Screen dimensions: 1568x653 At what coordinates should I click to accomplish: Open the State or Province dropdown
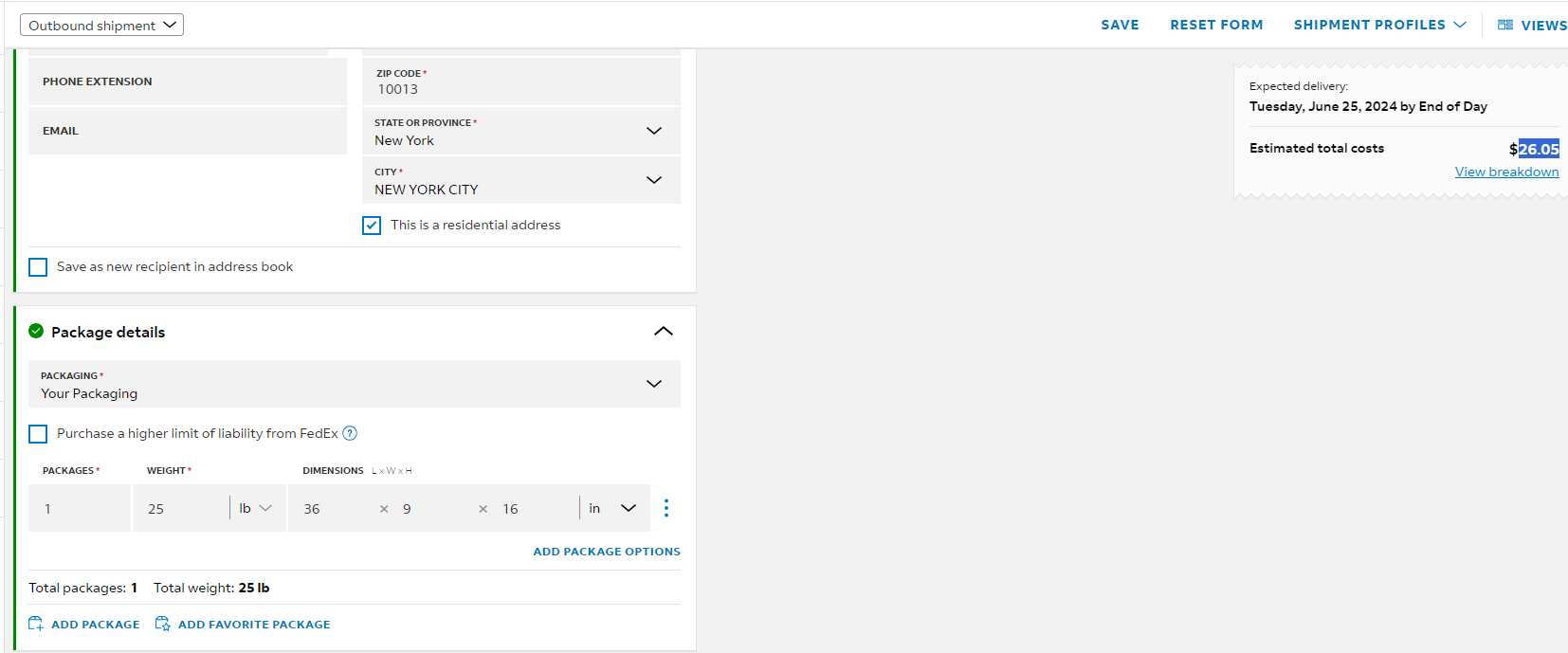[521, 131]
